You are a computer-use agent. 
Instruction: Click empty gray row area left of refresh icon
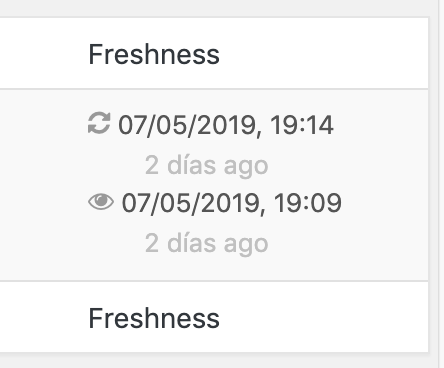point(43,185)
